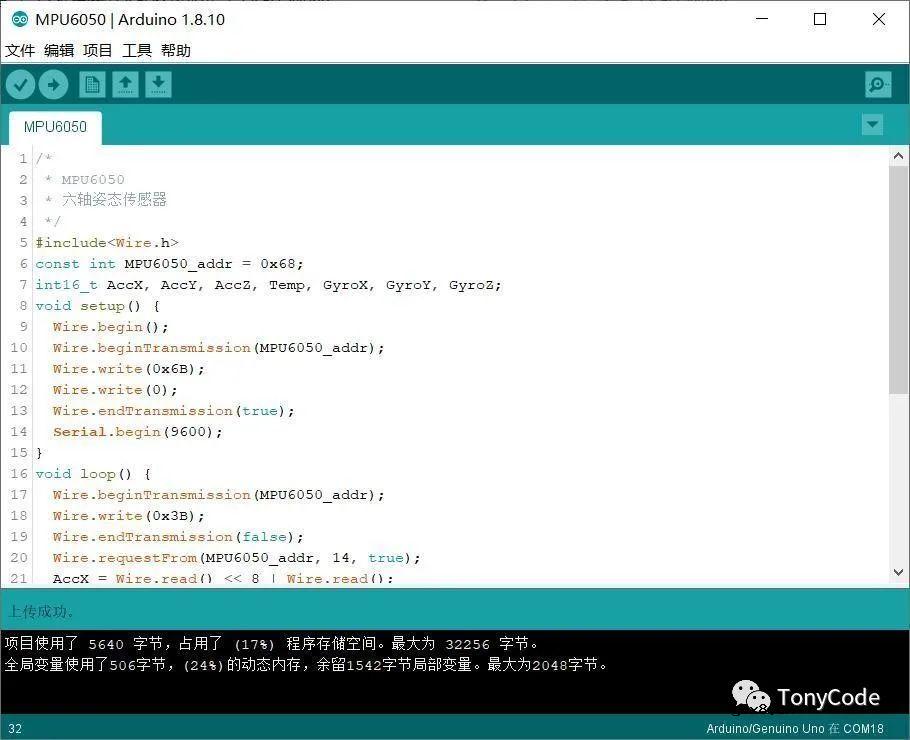Open the 编辑 (Edit) menu

click(59, 50)
